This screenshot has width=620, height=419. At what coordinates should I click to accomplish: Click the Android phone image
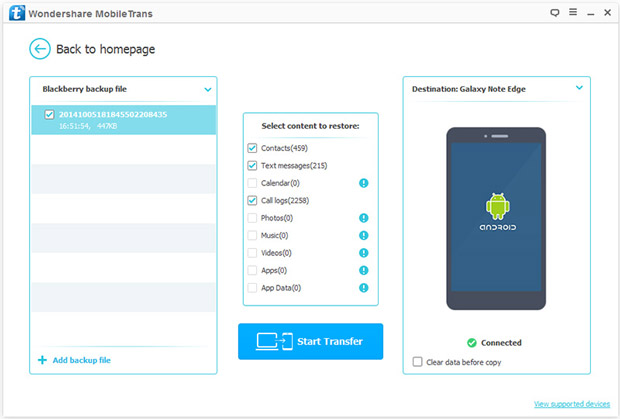(496, 219)
